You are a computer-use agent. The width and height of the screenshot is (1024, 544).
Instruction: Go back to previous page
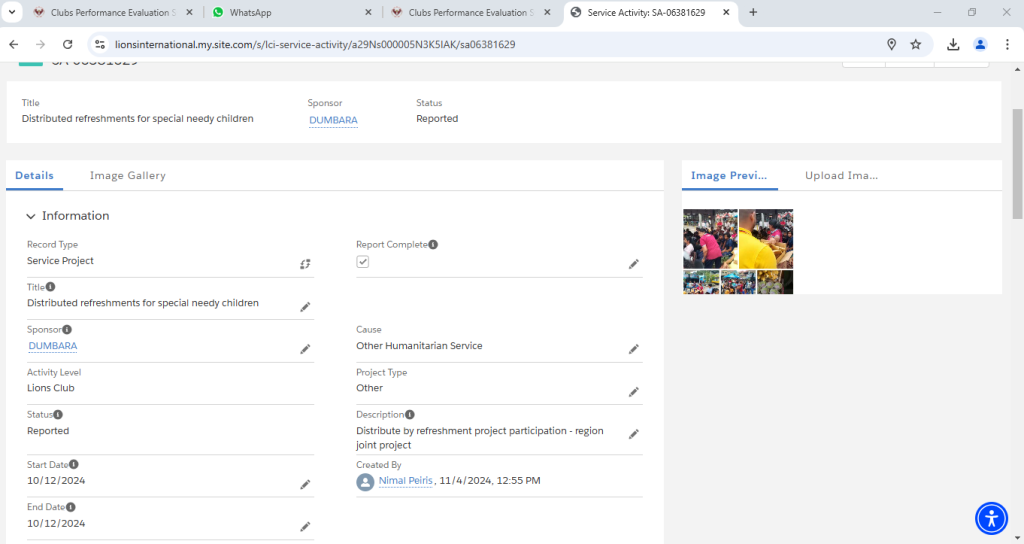point(14,44)
